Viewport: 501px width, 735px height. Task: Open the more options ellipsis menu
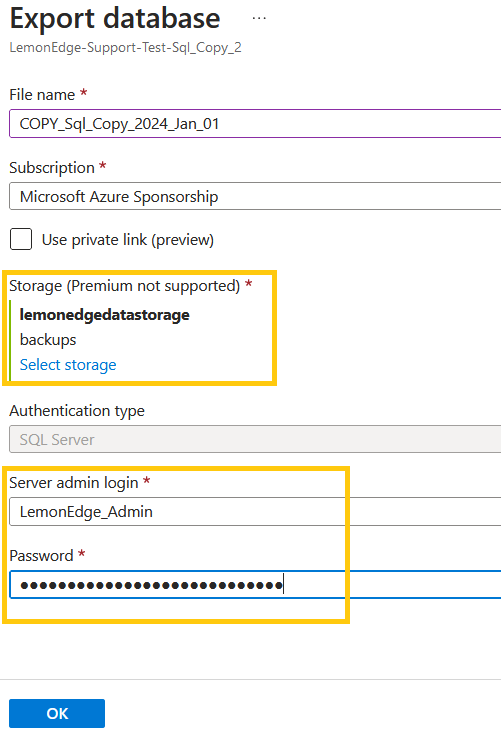tap(259, 18)
